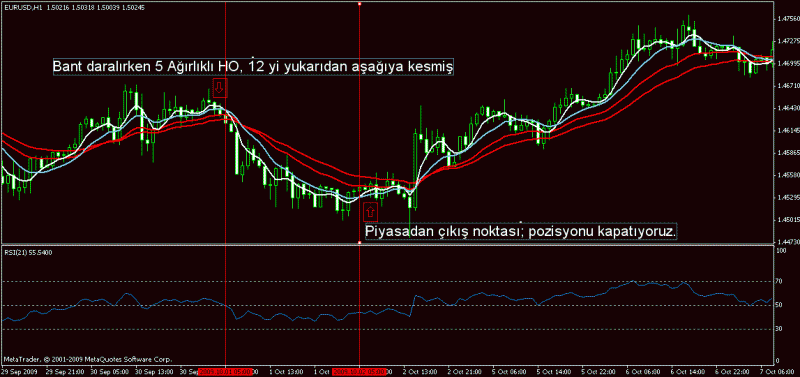Click the 1.45295 price scale value
The image size is (800, 377).
tap(787, 197)
